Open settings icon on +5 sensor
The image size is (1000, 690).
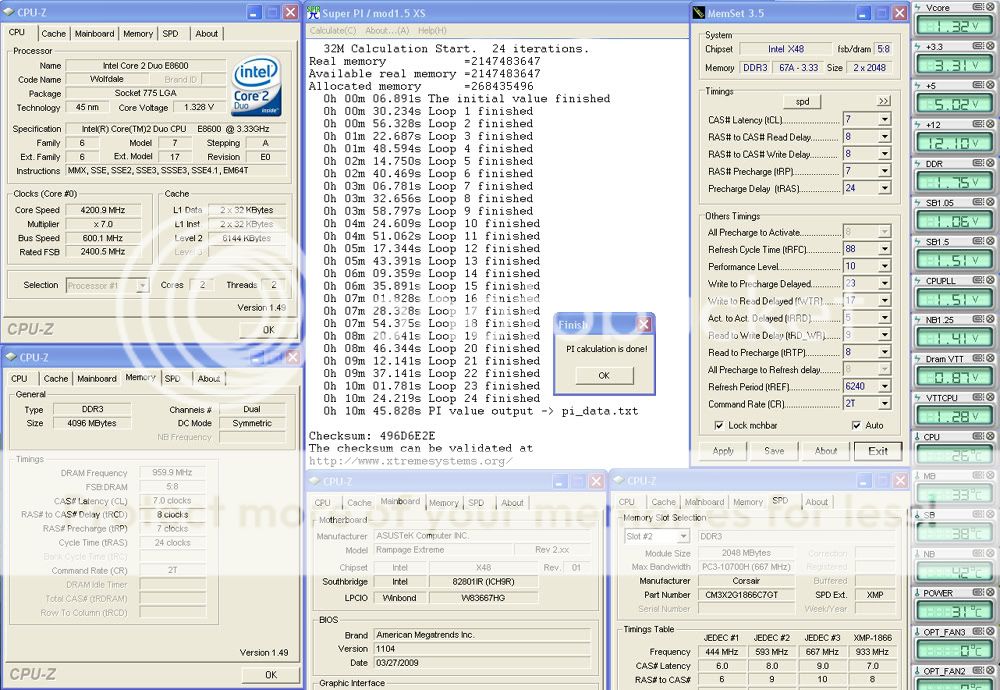coord(977,85)
